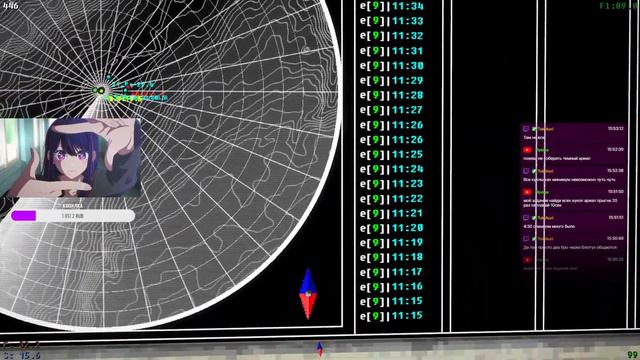Click the chat message 'Там не все'
640x360 pixels.
(534, 138)
